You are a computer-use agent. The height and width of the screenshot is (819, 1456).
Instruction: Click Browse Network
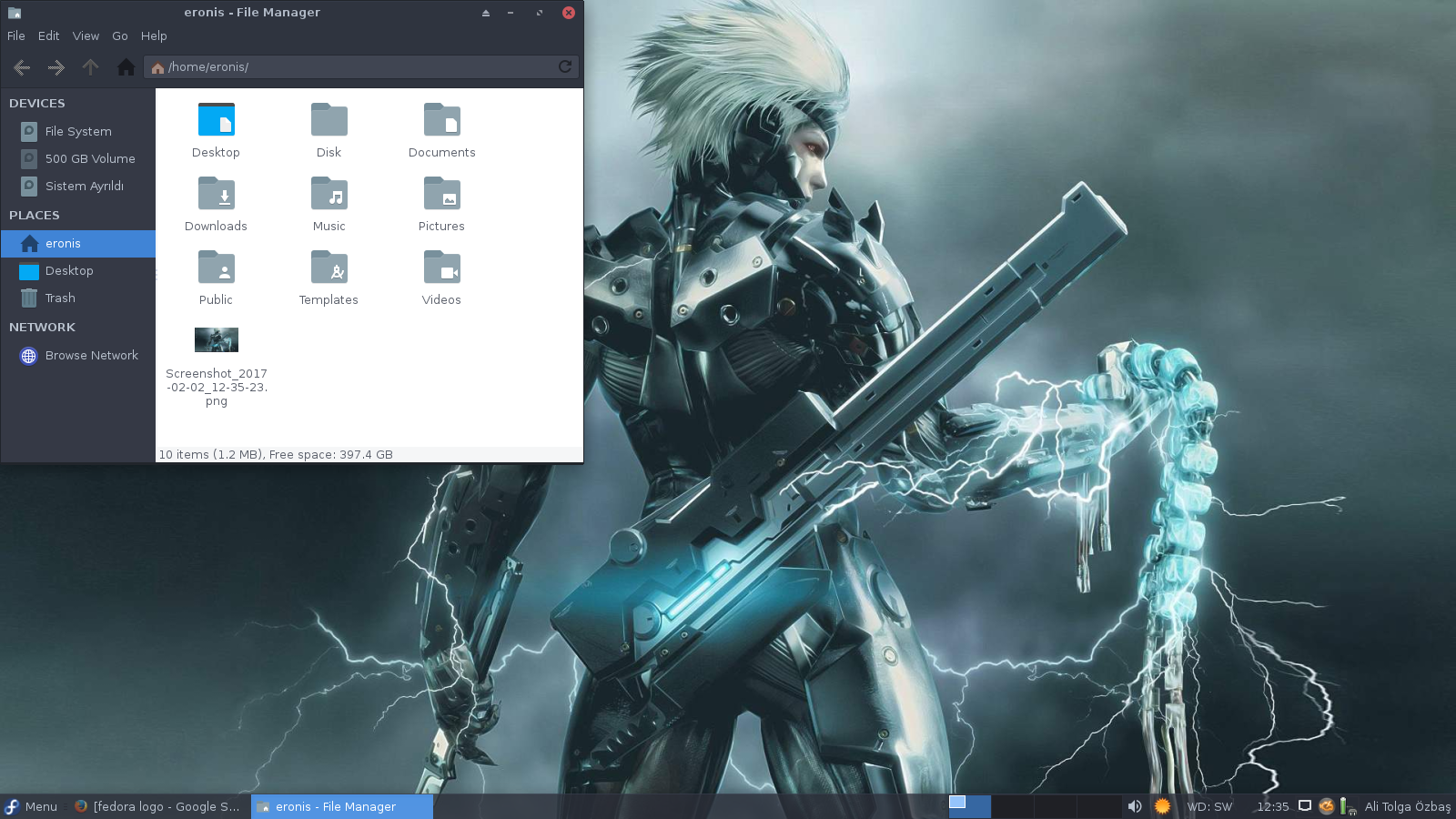point(78,356)
